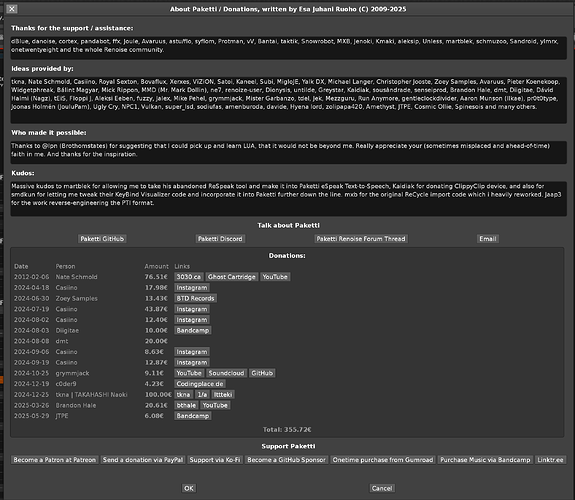The width and height of the screenshot is (575, 500).
Task: Open the Ghost Cartridge link
Action: 232,277
